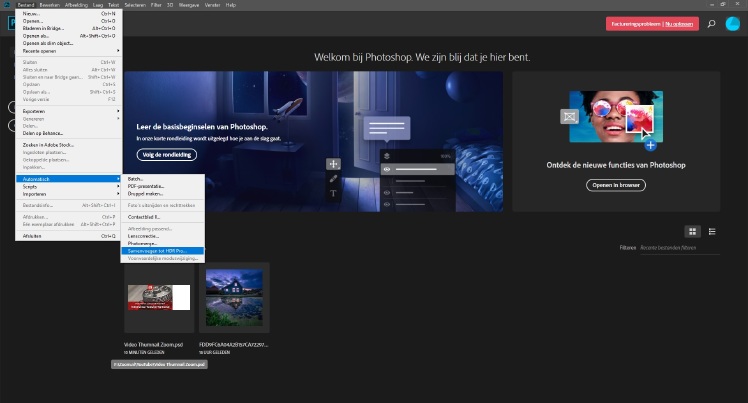Click the Video Thumnail Zoom.psd file name
Screen dimensions: 748x403
(x=153, y=344)
